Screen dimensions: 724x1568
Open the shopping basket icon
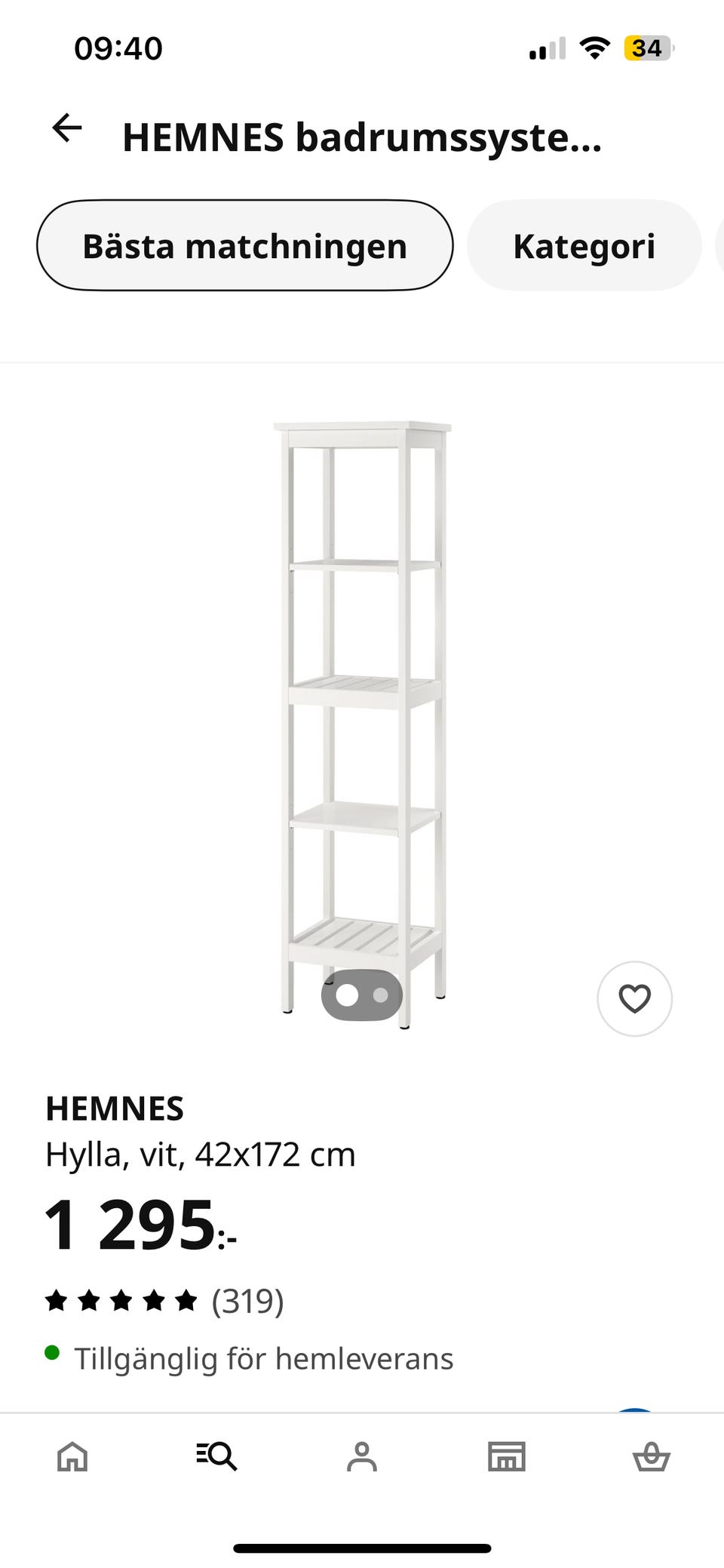click(x=652, y=1456)
